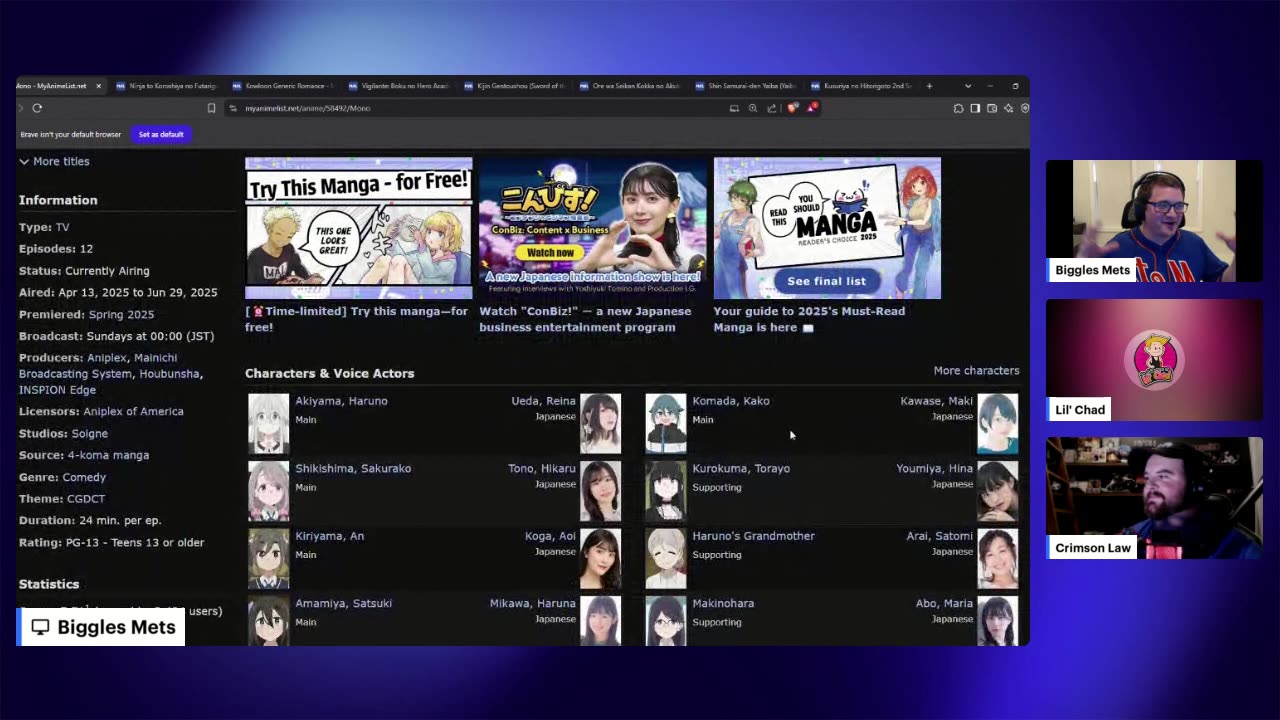The width and height of the screenshot is (1280, 720).
Task: Switch to Kijin Gentoushou tab
Action: 514,86
